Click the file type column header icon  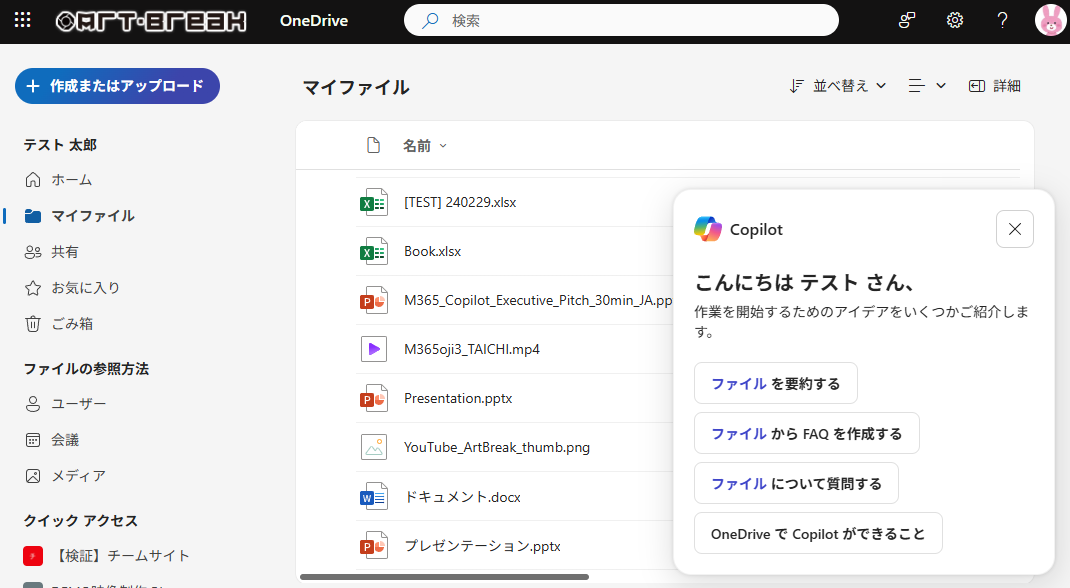pos(374,146)
